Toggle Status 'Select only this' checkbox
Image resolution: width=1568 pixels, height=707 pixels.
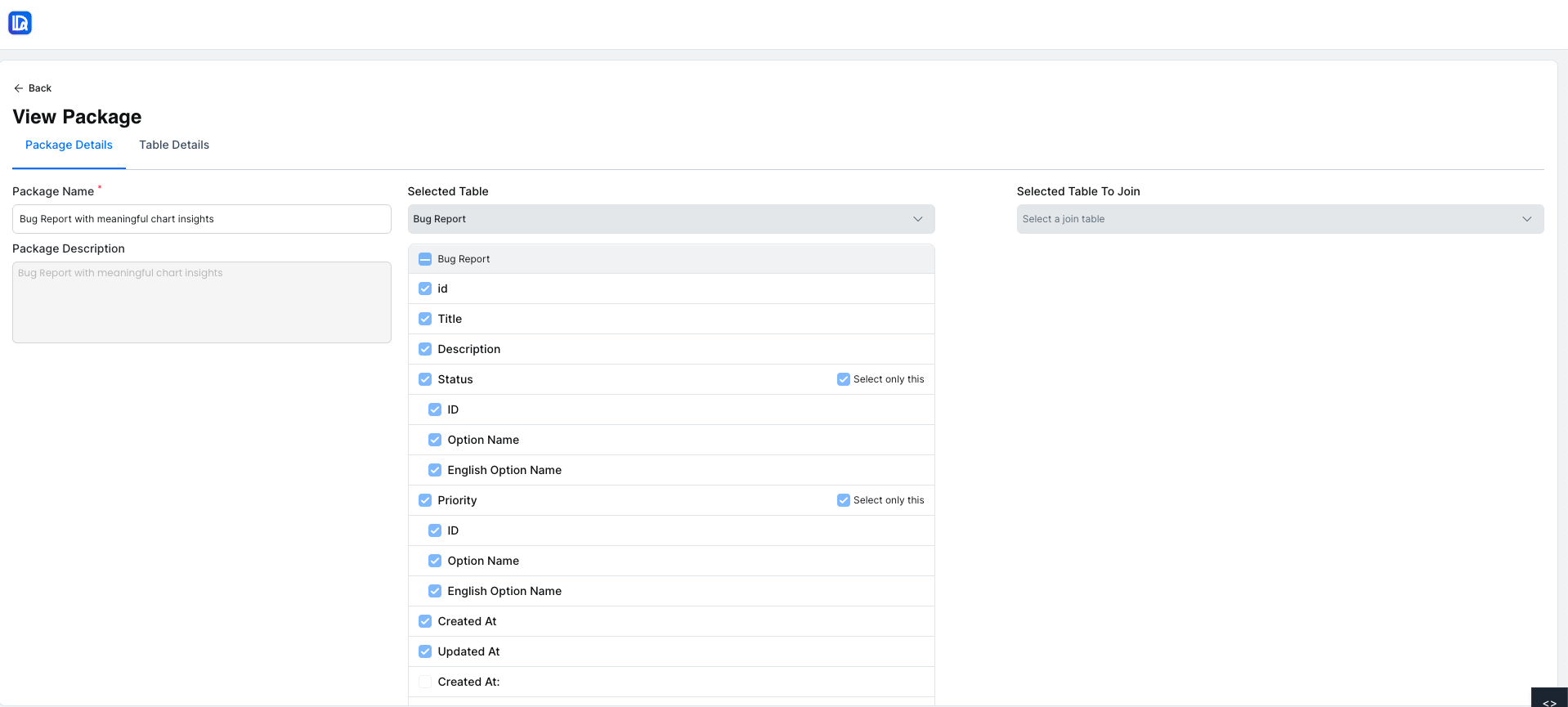[x=843, y=379]
